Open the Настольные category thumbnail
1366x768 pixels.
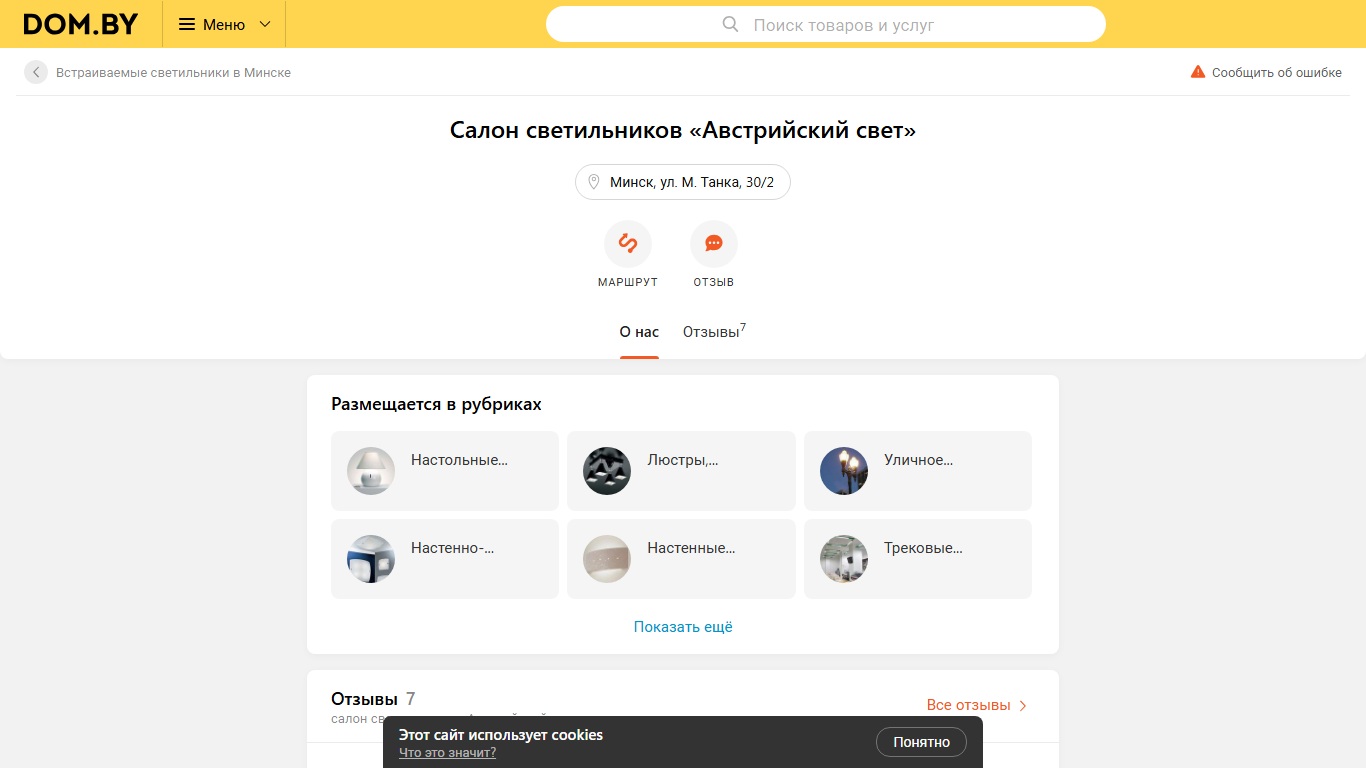click(x=371, y=471)
